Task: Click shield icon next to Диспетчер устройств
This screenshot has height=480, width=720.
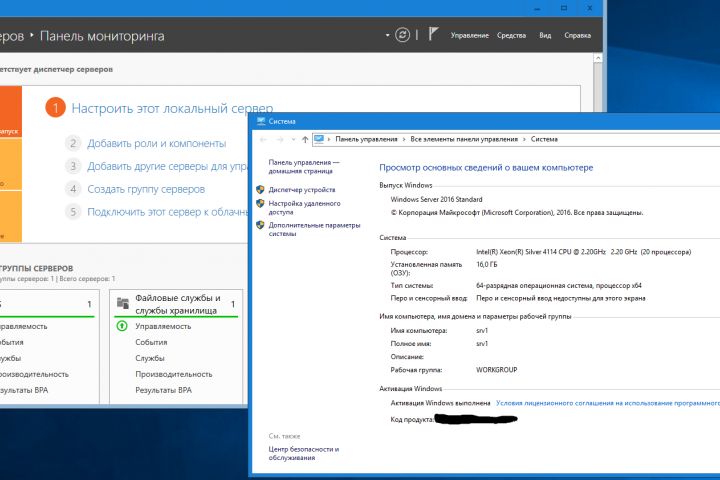Action: (260, 189)
